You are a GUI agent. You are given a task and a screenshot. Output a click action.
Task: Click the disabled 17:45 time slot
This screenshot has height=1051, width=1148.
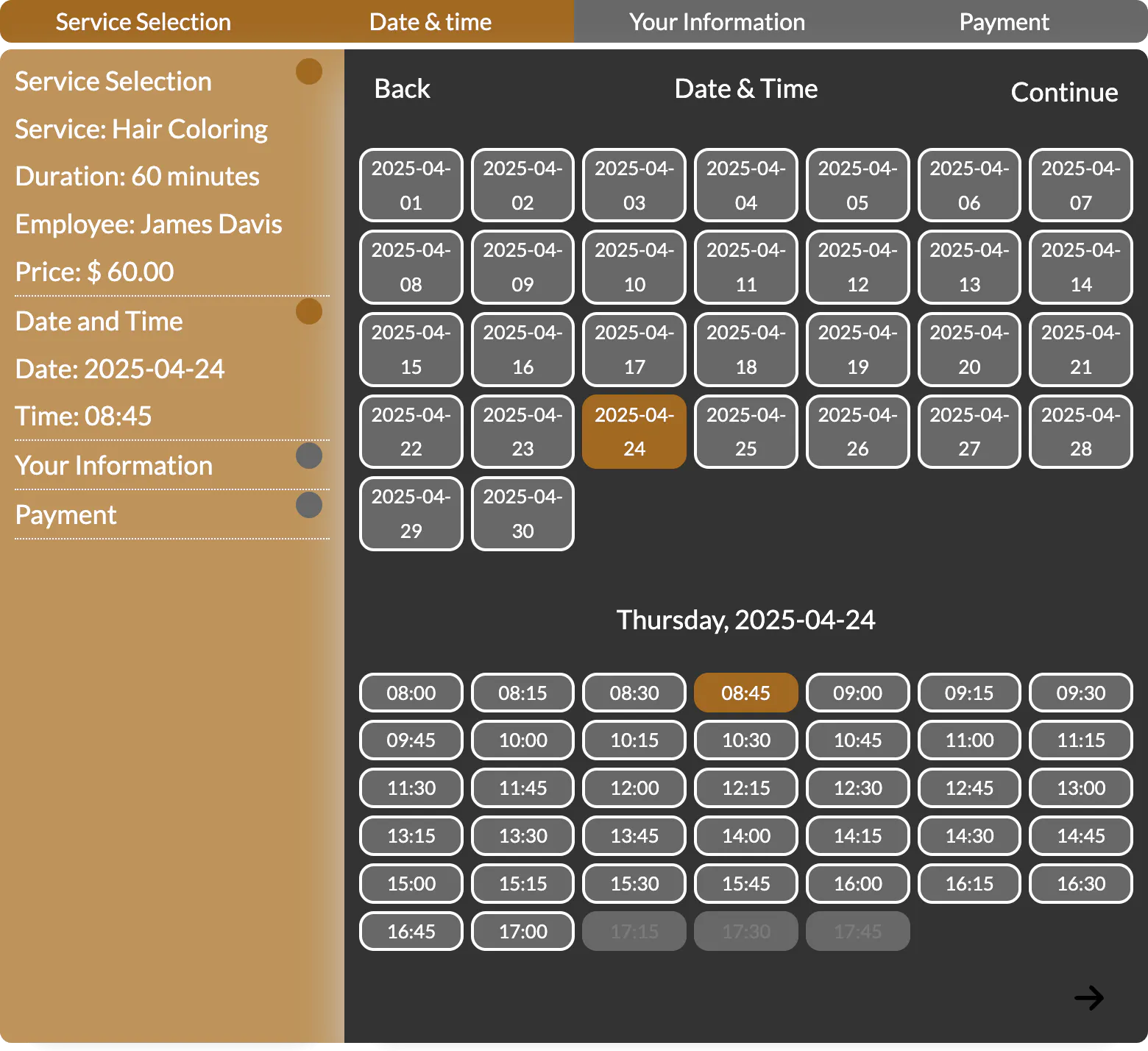858,932
